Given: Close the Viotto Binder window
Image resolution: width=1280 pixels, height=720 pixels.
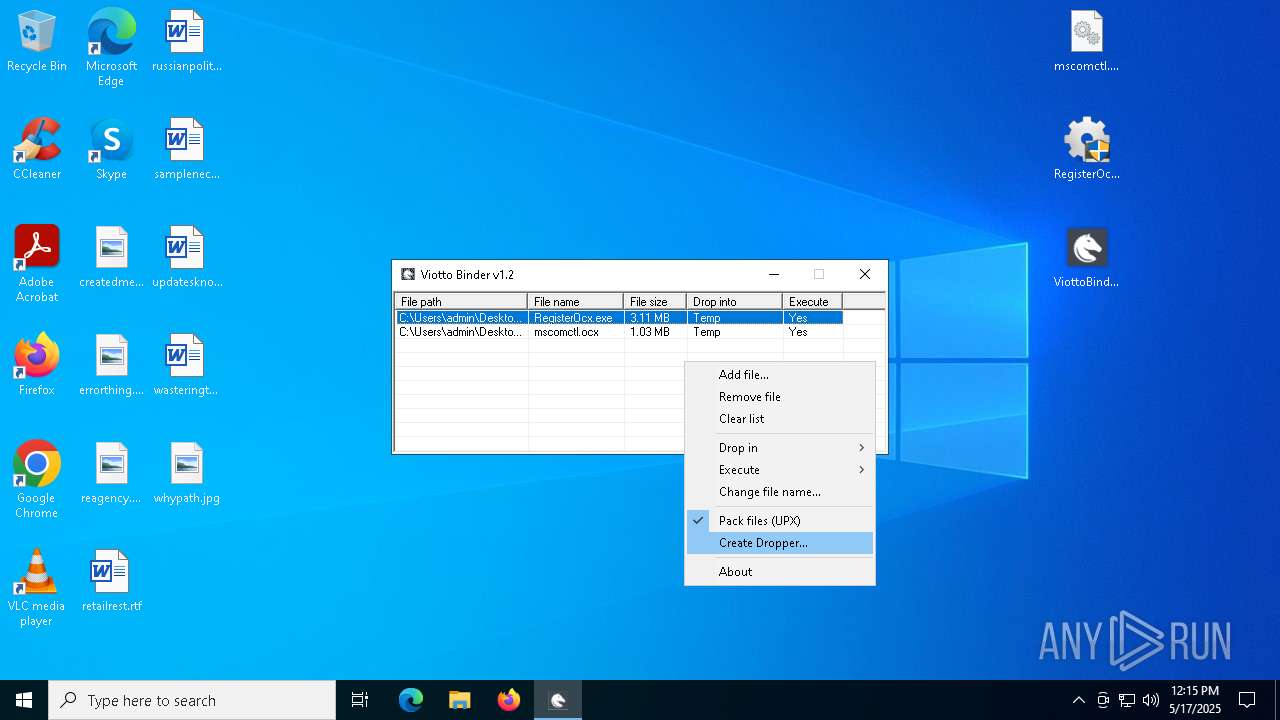Looking at the screenshot, I should pos(865,274).
